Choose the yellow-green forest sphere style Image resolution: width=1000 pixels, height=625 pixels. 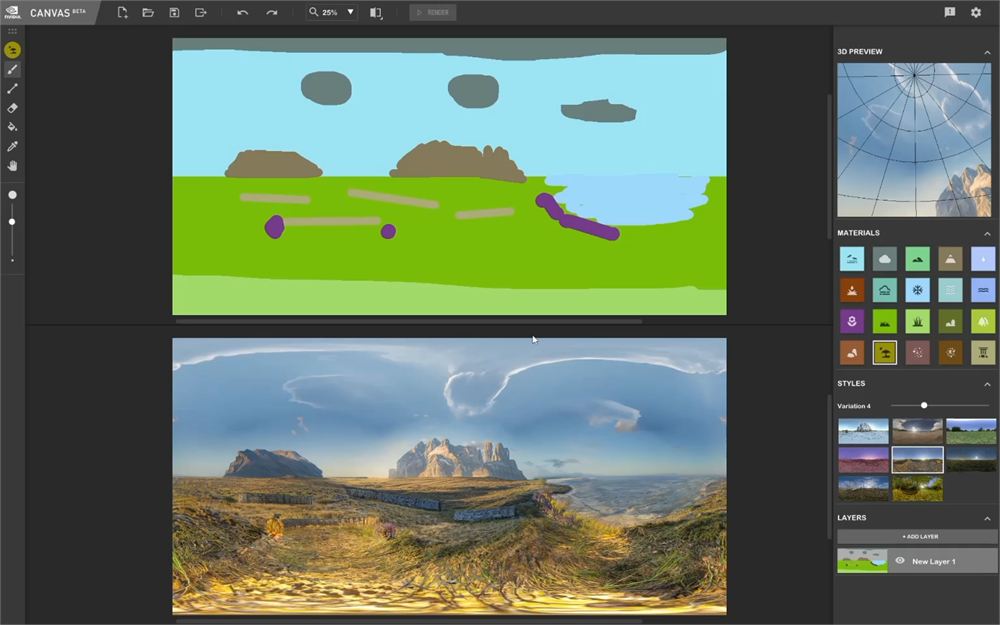[x=917, y=488]
